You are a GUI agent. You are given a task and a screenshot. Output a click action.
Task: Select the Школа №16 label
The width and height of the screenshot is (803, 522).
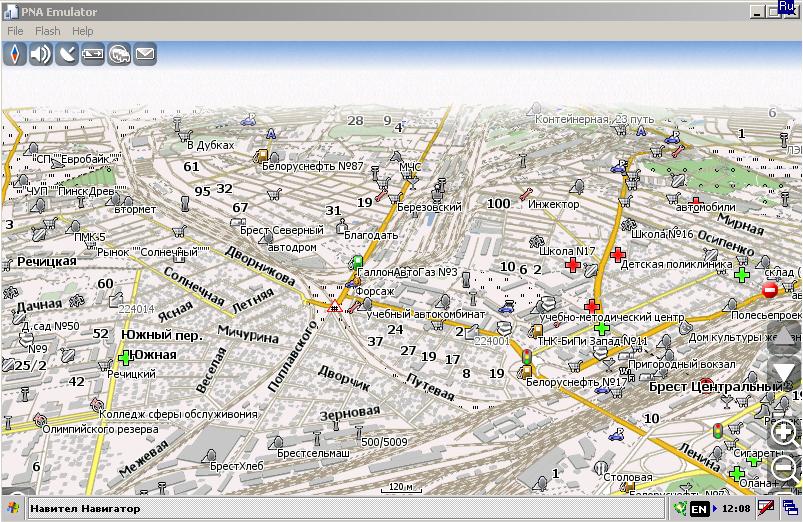[662, 234]
